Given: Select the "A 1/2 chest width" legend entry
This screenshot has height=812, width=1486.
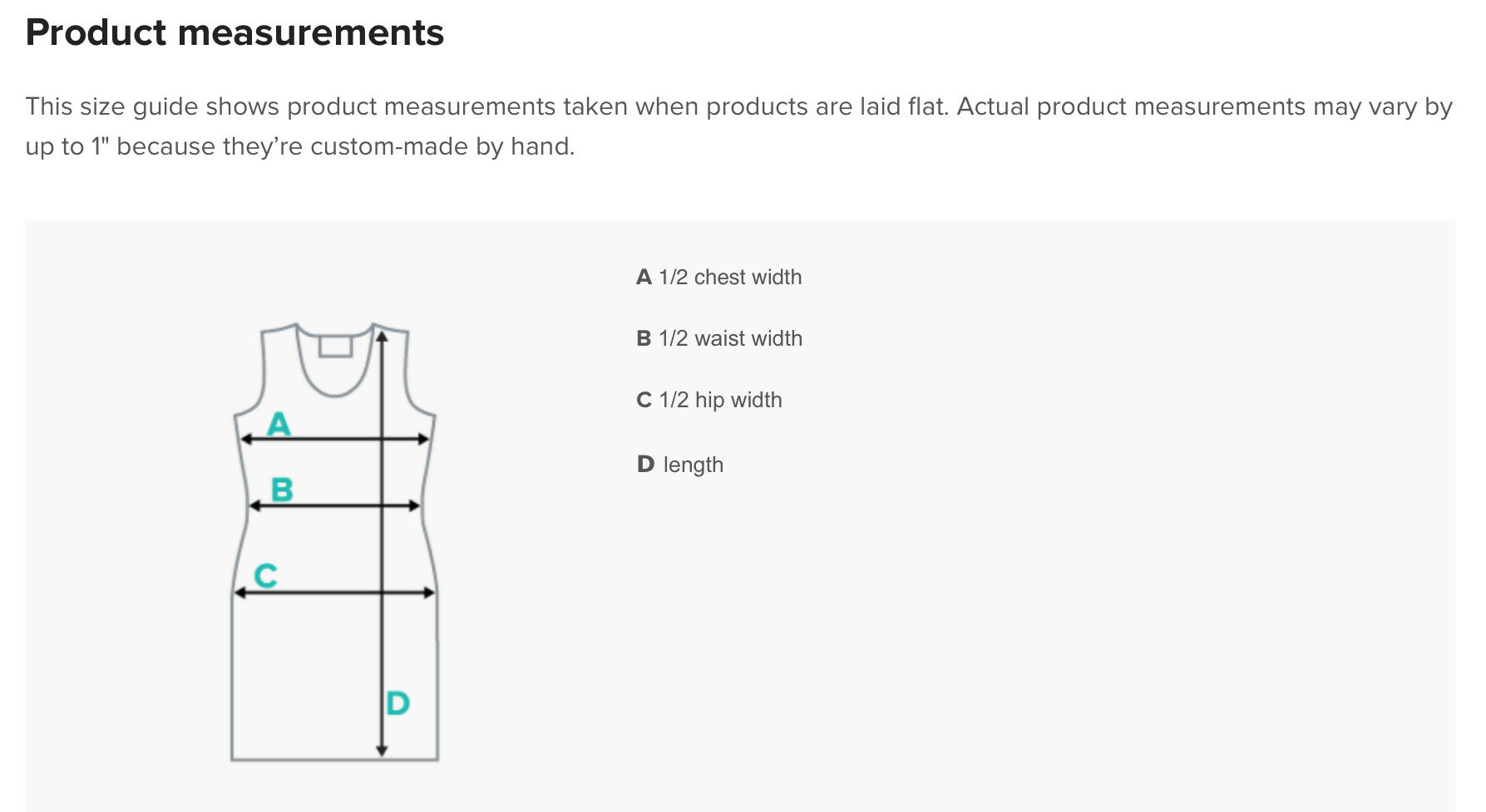Looking at the screenshot, I should [718, 277].
